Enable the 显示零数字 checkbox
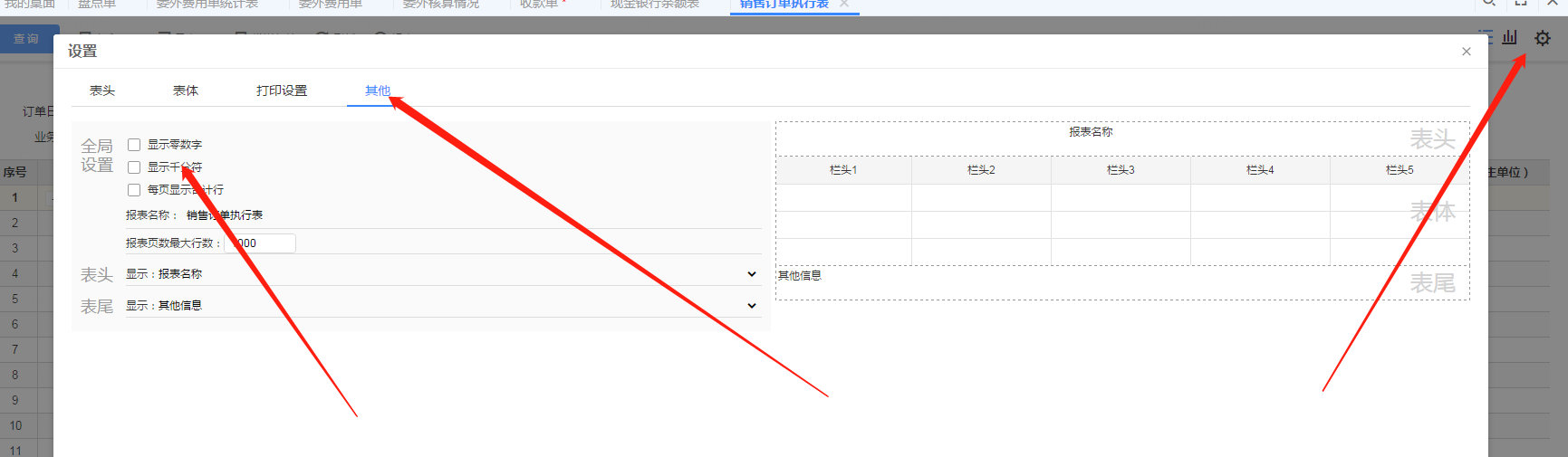The height and width of the screenshot is (457, 1568). click(x=134, y=145)
